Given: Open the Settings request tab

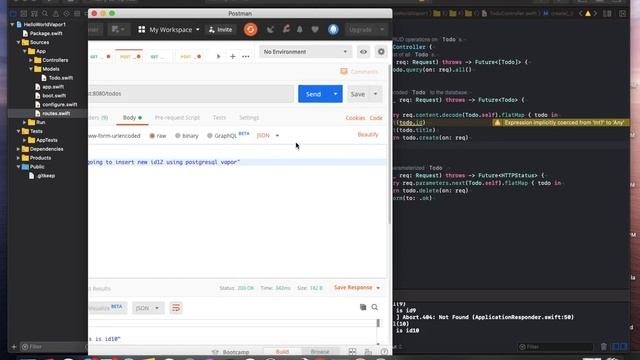Looking at the screenshot, I should 249,118.
